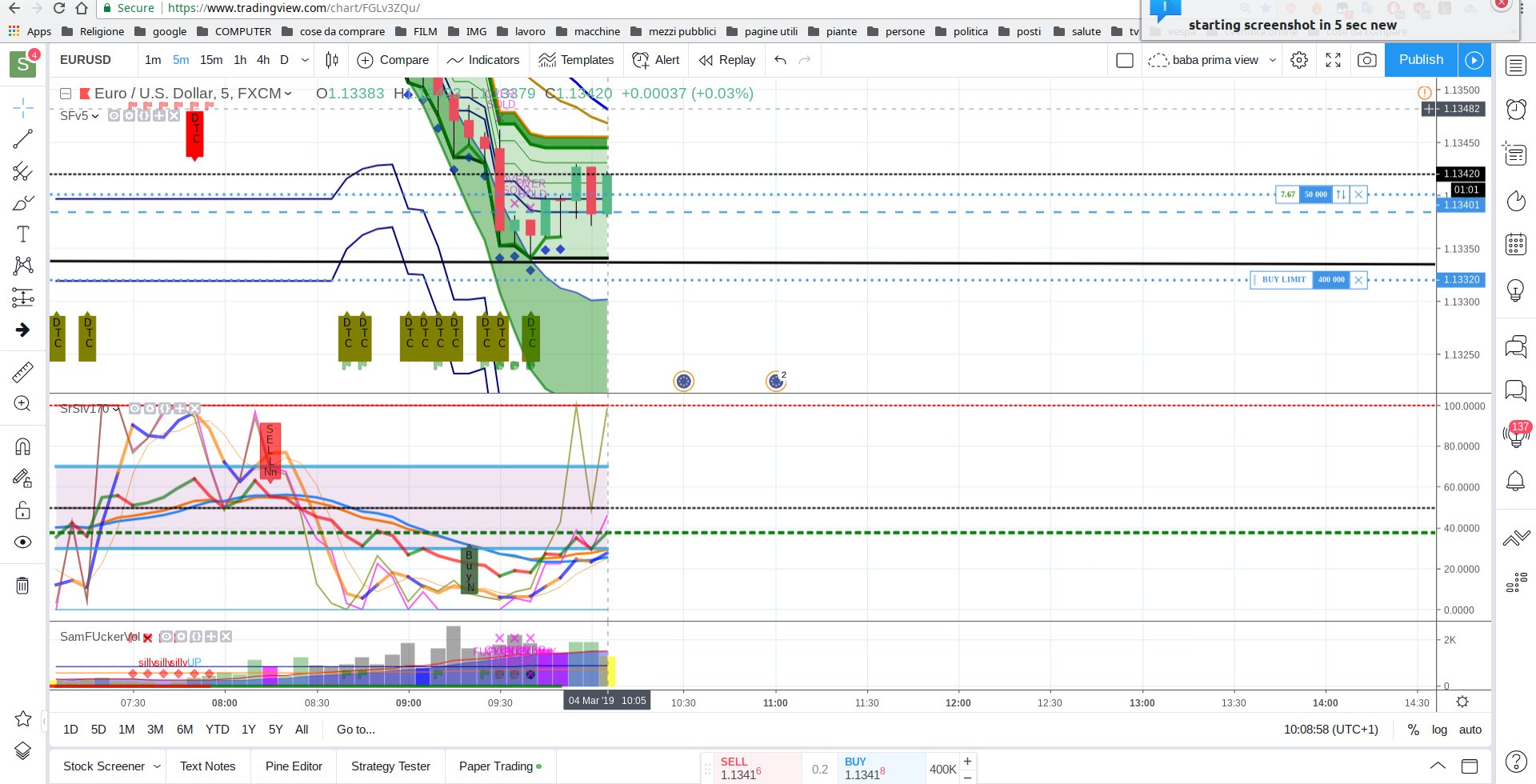Open the Templates menu
The image size is (1536, 784).
pos(576,60)
